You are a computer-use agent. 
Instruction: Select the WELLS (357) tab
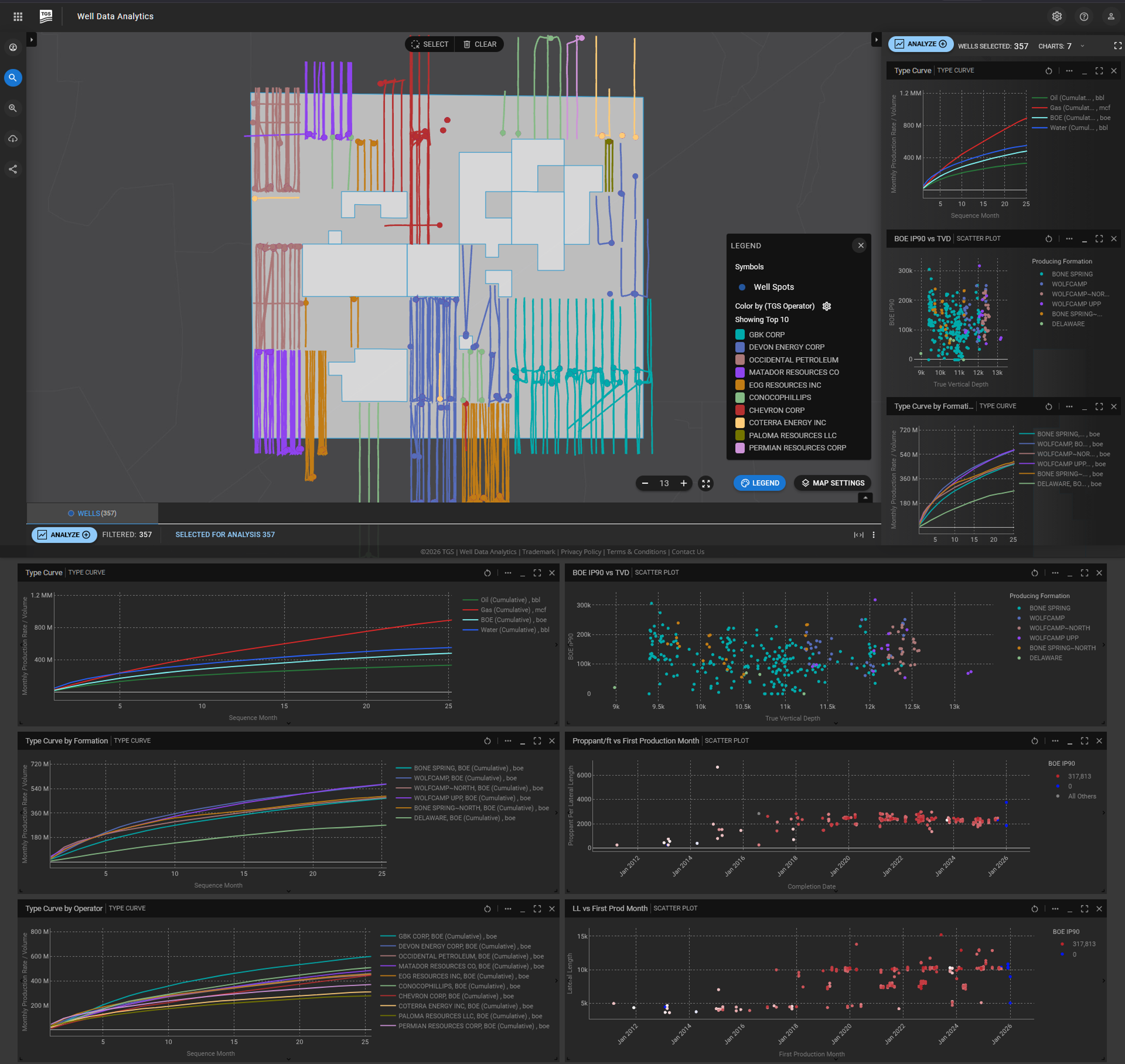(92, 513)
